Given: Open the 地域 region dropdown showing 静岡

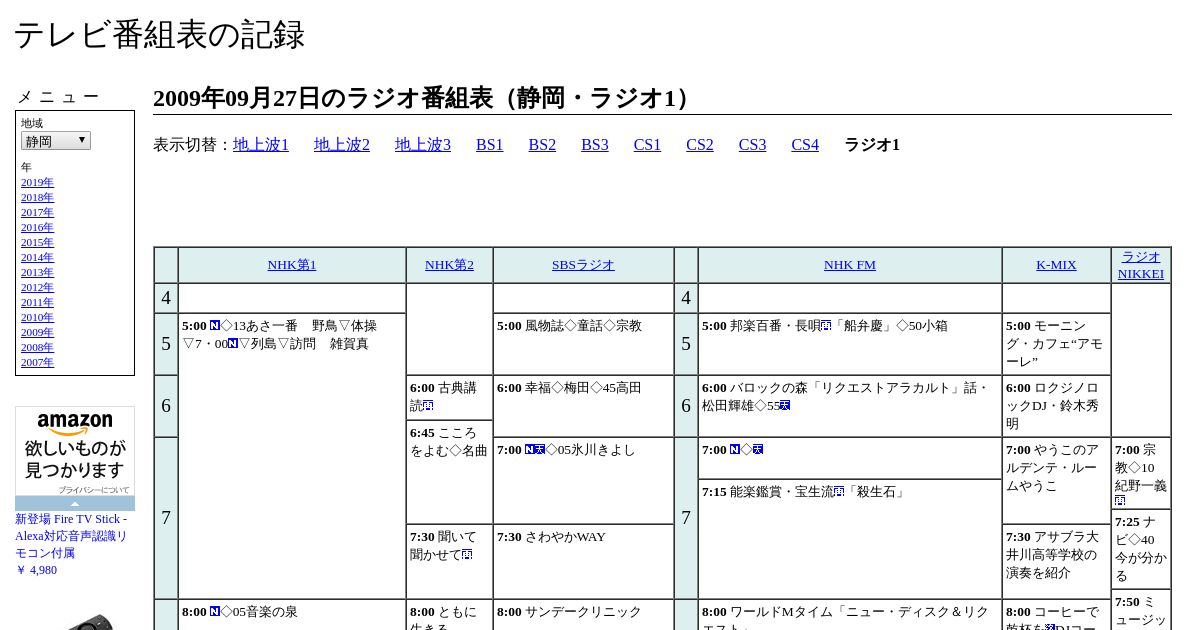Looking at the screenshot, I should click(x=56, y=141).
